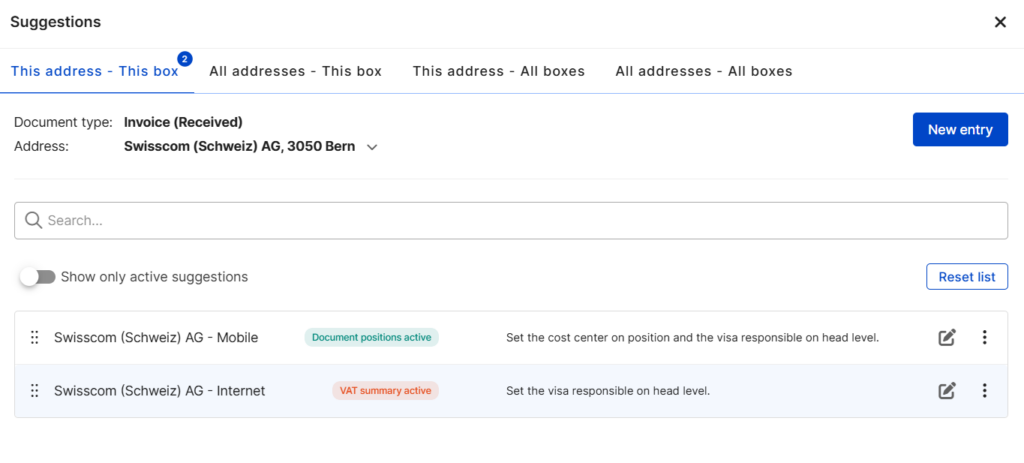Open three-dot menu for Swisscom Internet row
This screenshot has width=1024, height=463.
984,391
